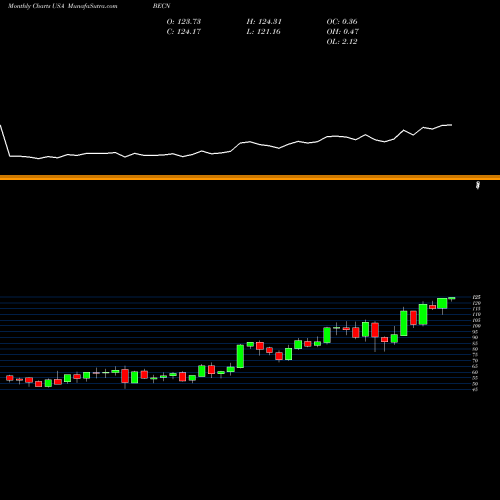The height and width of the screenshot is (500, 500).
Task: Click the 'Monthly Charts USA' title text
Action: coord(36,6)
